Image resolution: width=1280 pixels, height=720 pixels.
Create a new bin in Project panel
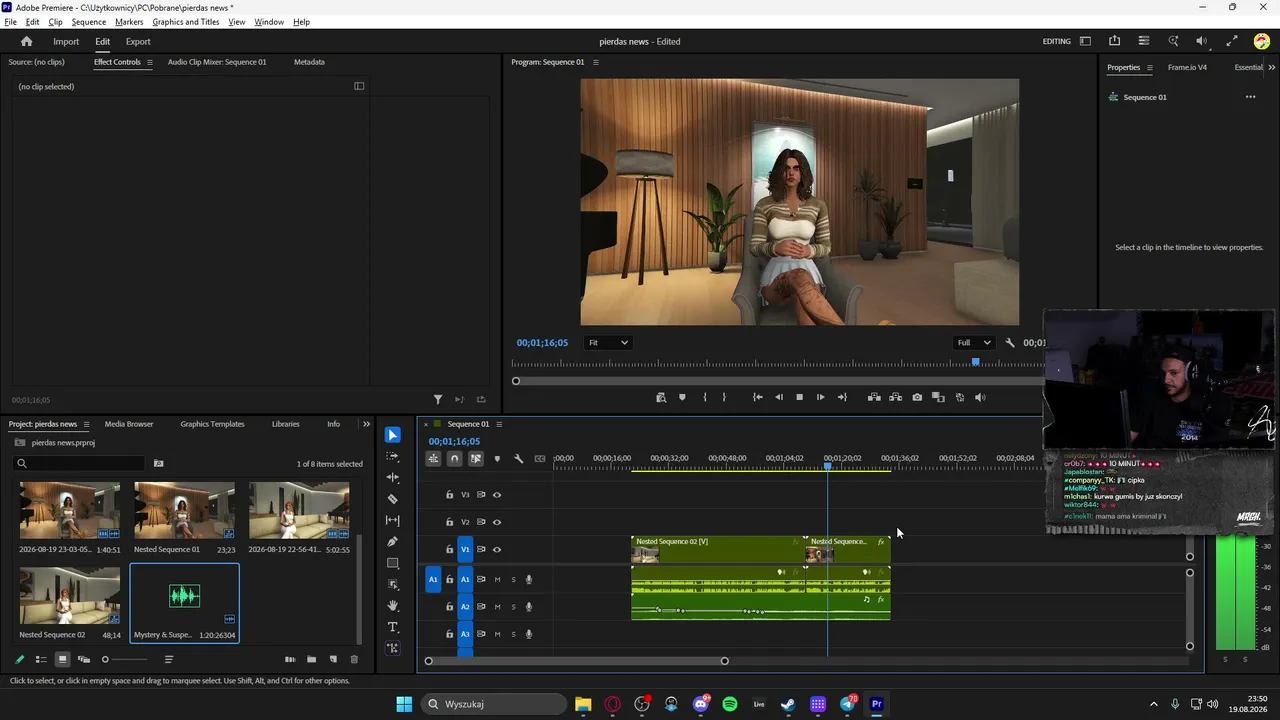click(311, 660)
